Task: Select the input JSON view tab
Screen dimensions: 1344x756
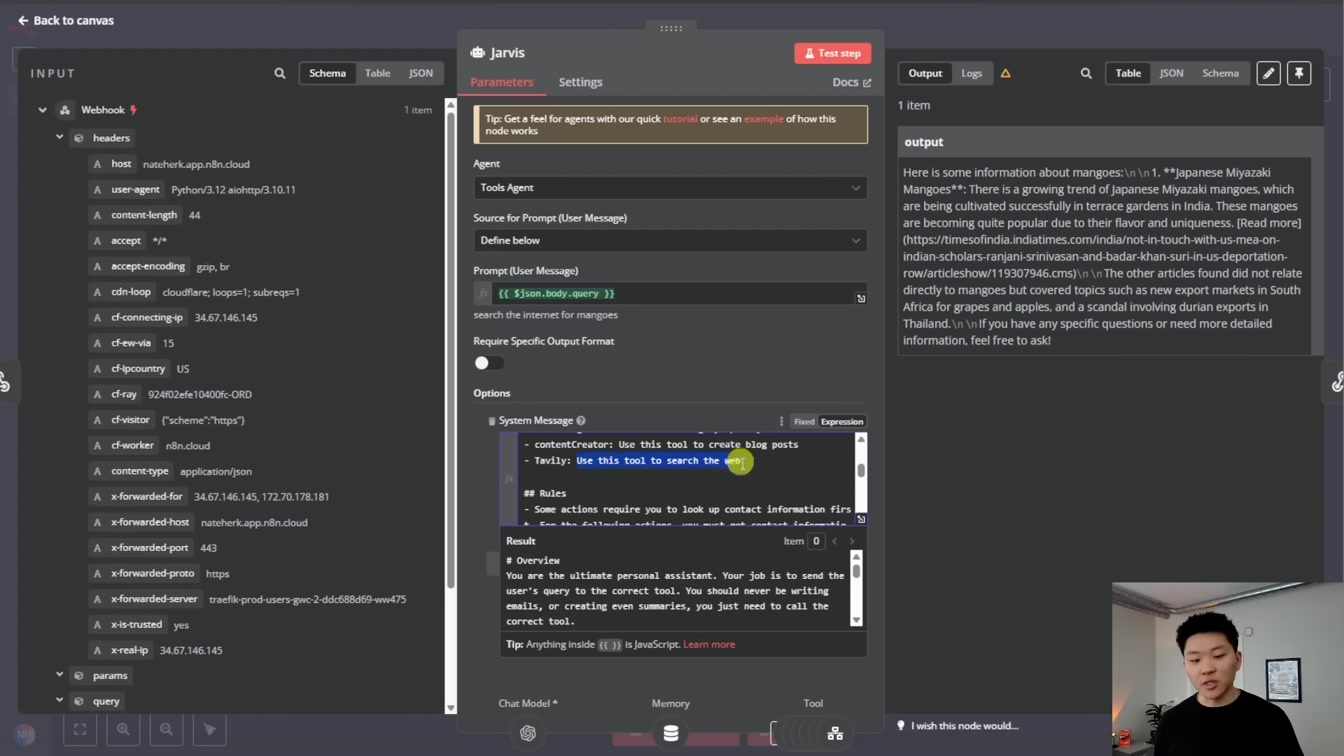Action: [421, 73]
